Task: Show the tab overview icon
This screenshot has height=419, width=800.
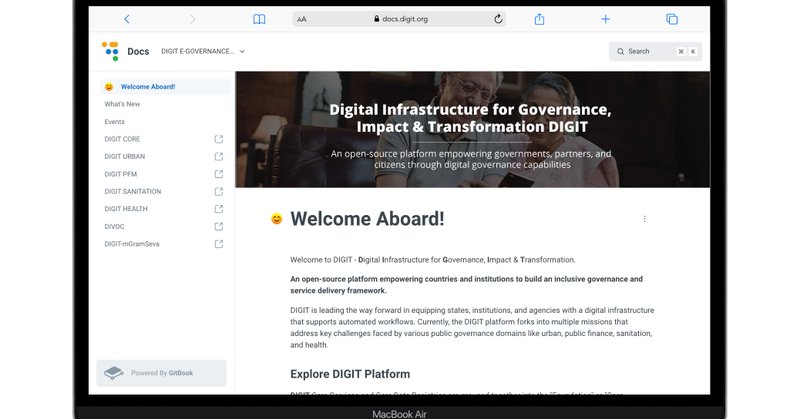Action: [672, 19]
